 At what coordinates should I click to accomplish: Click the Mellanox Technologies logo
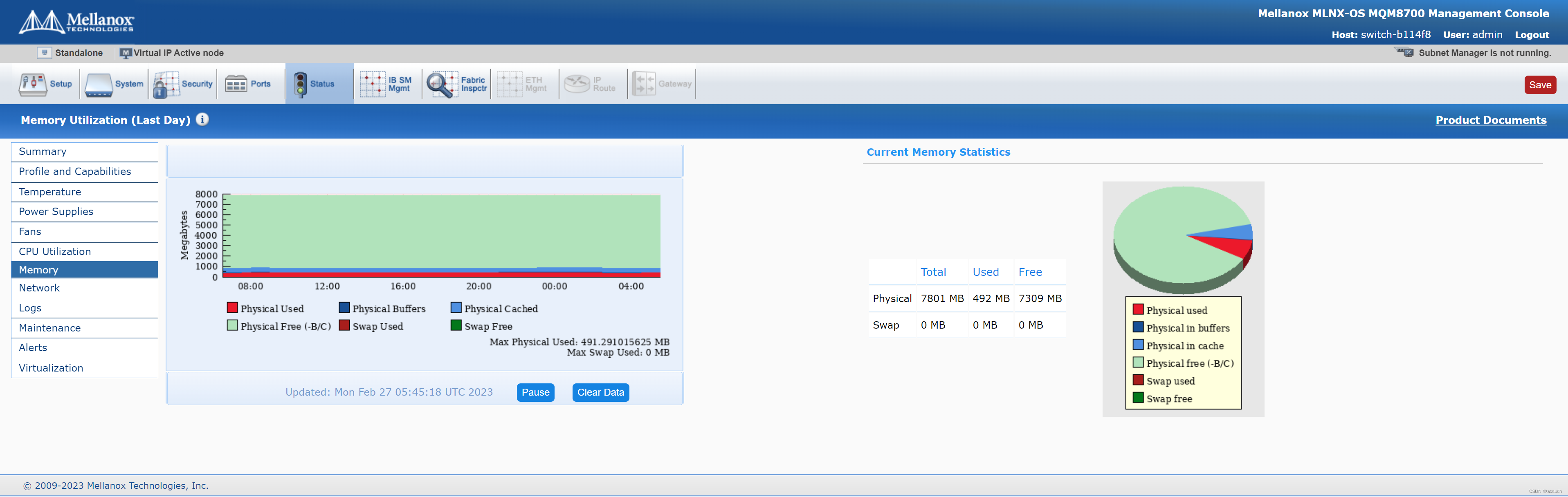[76, 22]
